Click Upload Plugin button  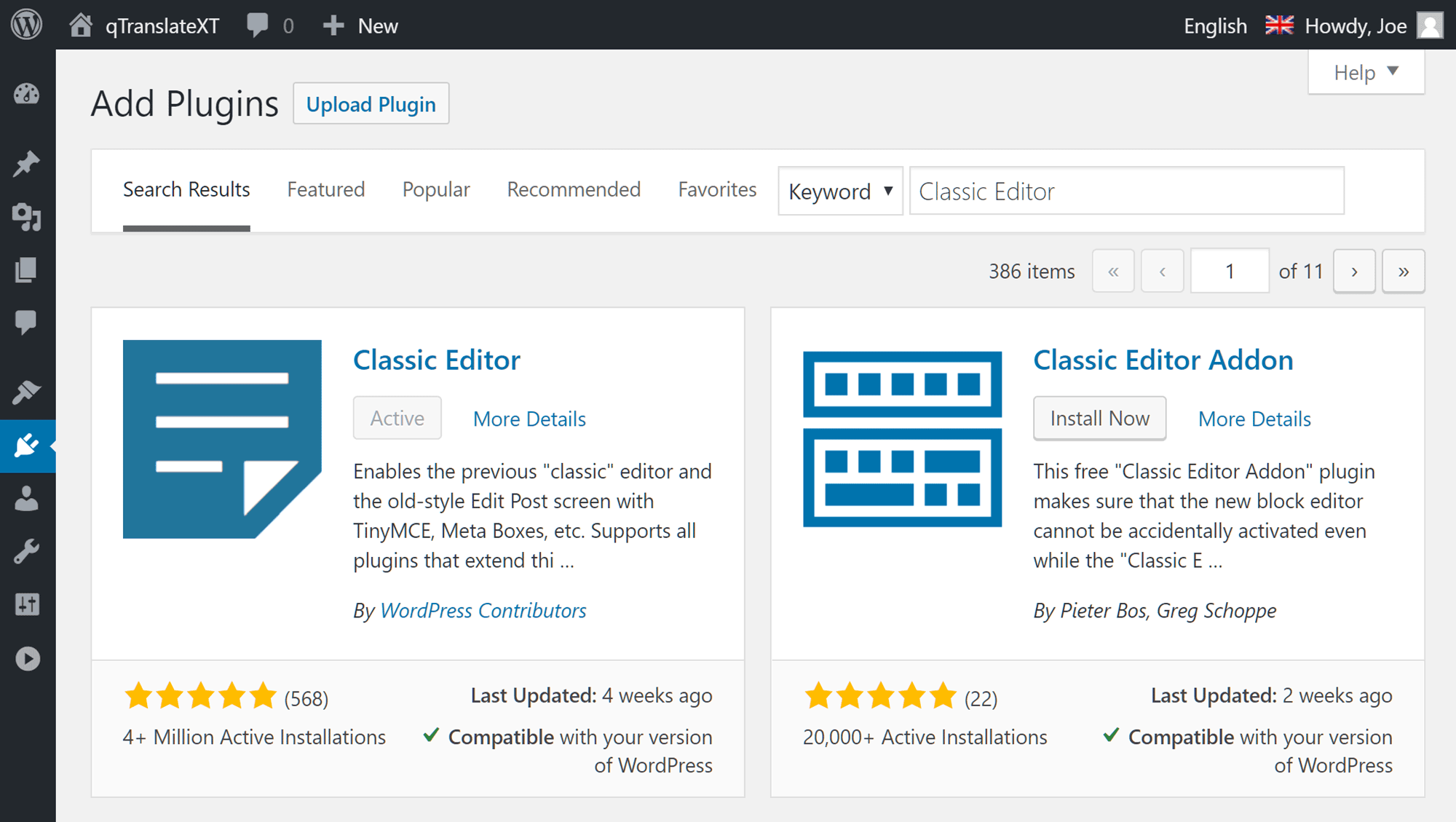[x=370, y=103]
